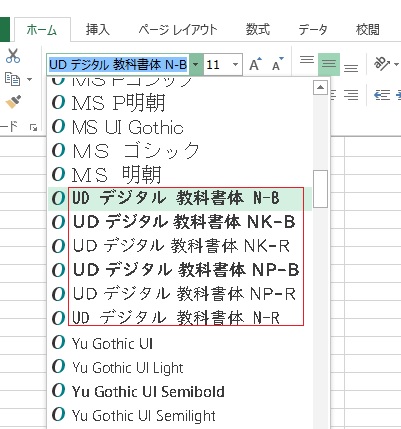The height and width of the screenshot is (429, 401).
Task: Toggle middle vertical alignment
Action: (x=329, y=64)
